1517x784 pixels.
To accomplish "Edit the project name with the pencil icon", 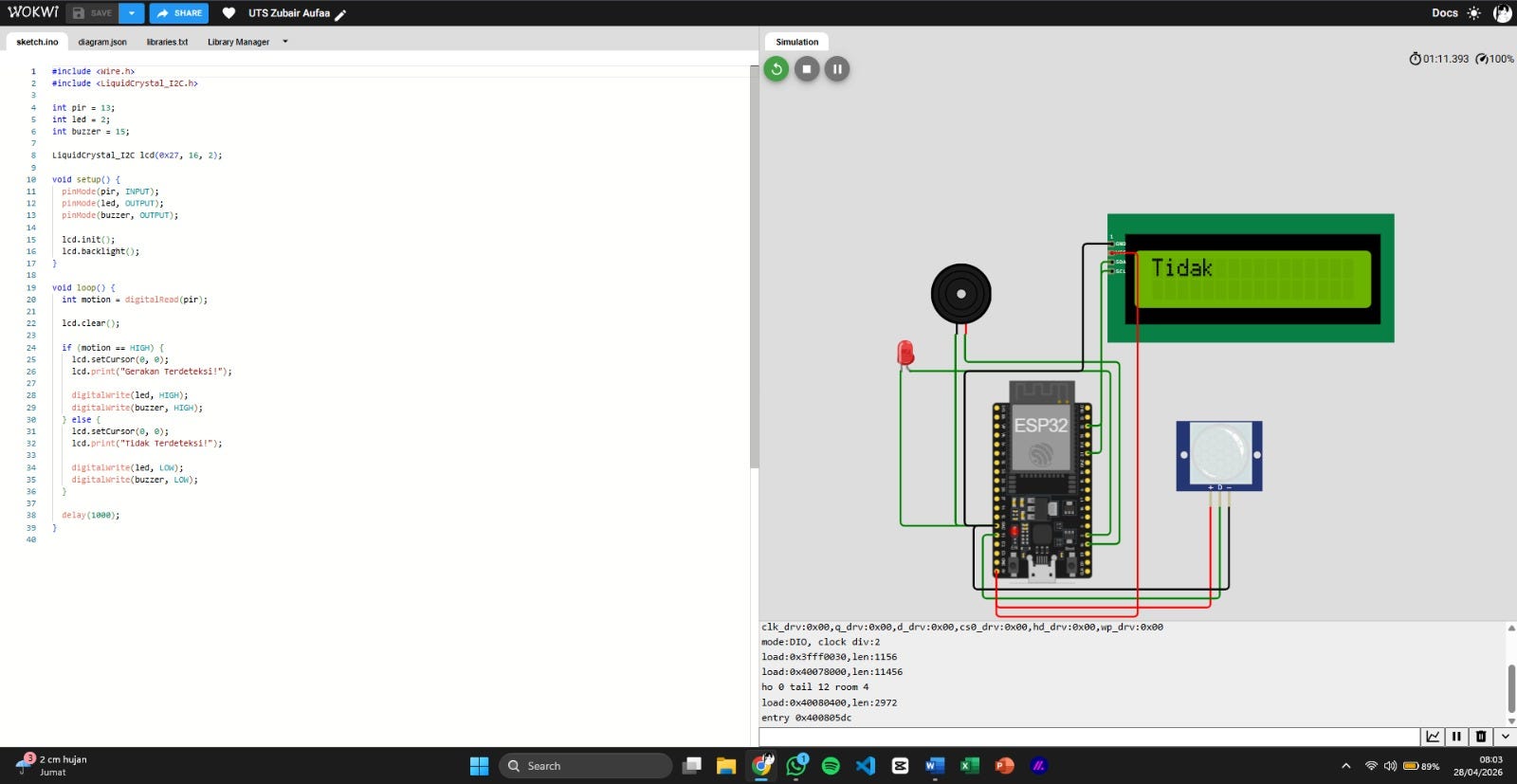I will pos(340,14).
